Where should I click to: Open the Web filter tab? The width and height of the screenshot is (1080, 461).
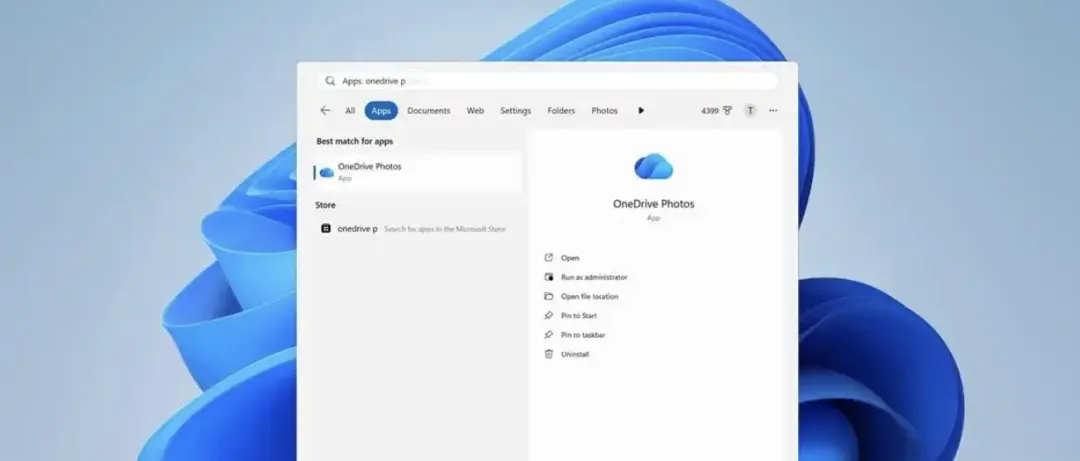tap(475, 110)
